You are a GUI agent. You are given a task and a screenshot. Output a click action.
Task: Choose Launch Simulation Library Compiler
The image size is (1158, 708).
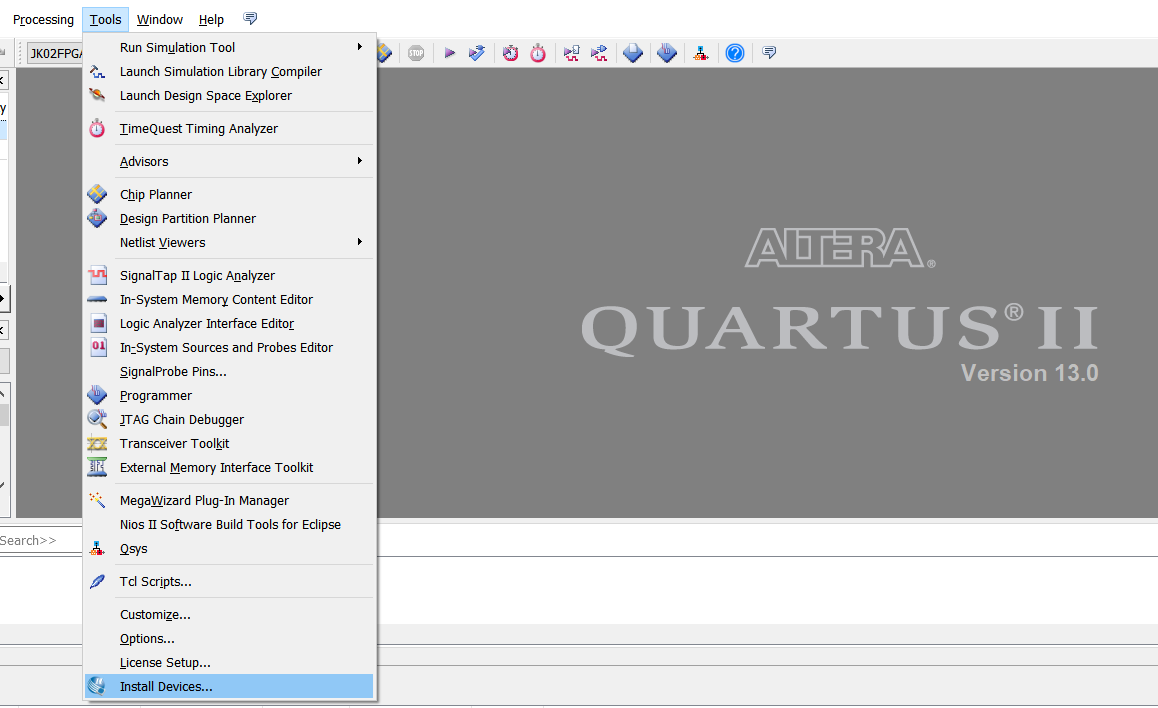pyautogui.click(x=229, y=72)
